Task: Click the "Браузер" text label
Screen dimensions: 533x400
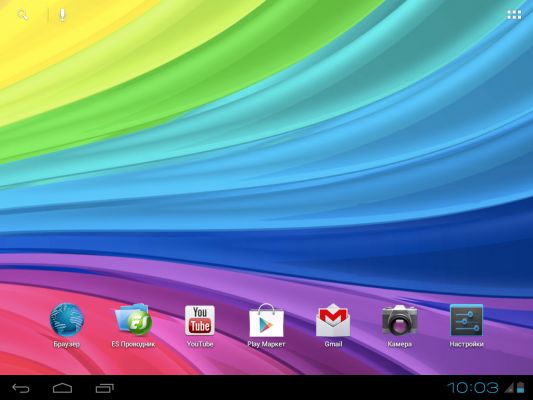Action: point(67,344)
